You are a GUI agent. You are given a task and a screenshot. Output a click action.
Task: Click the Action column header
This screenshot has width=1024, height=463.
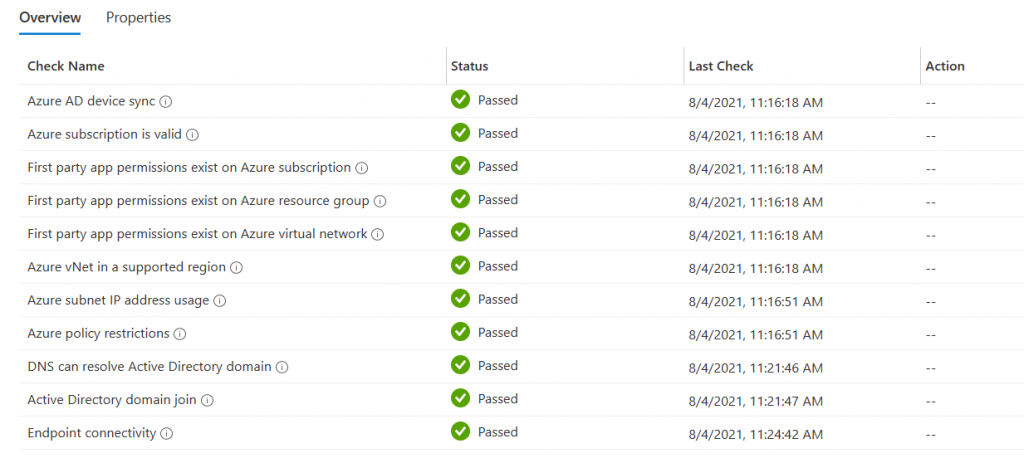tap(945, 66)
